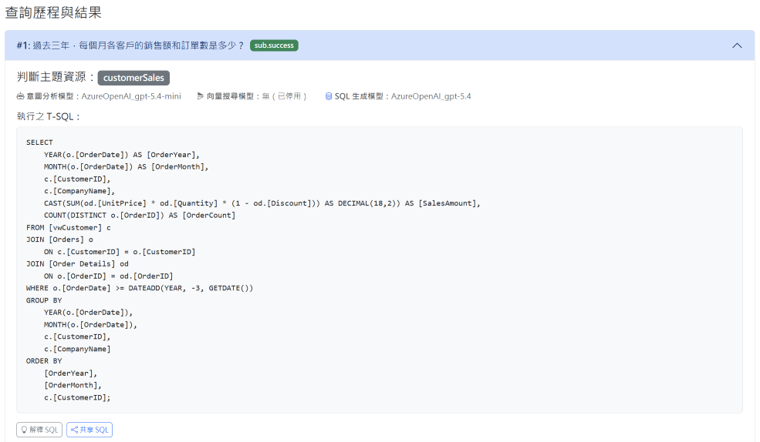Click the vector search status text 無（已停用）

click(x=284, y=96)
